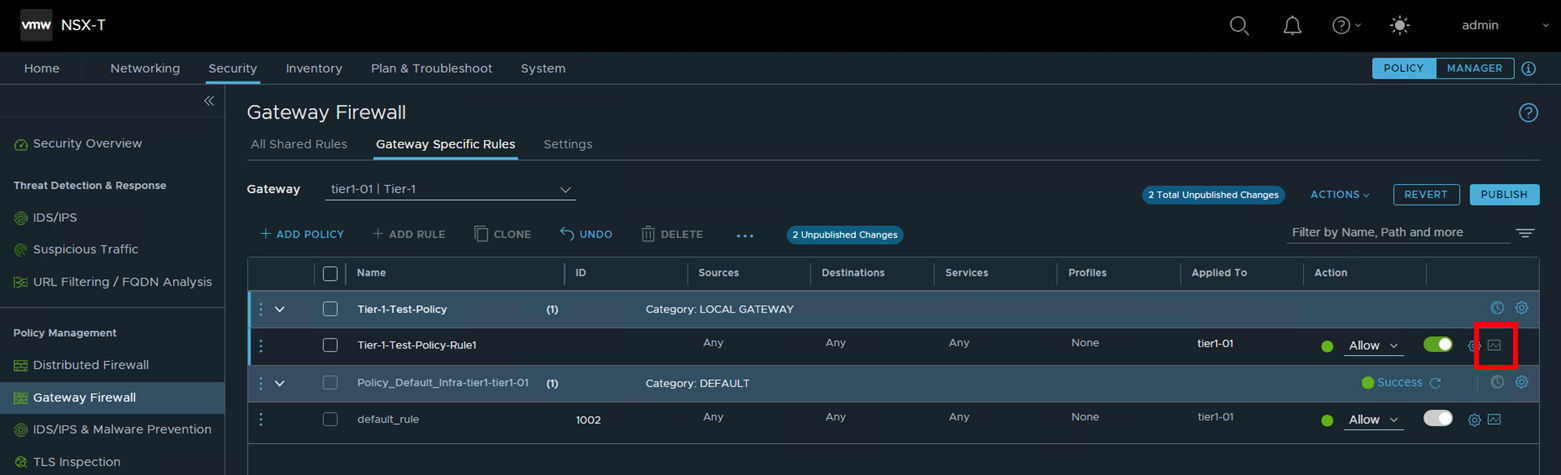
Task: Tick the Policy_Default_Infra-tier1-tier1-01 checkbox
Action: (x=330, y=382)
